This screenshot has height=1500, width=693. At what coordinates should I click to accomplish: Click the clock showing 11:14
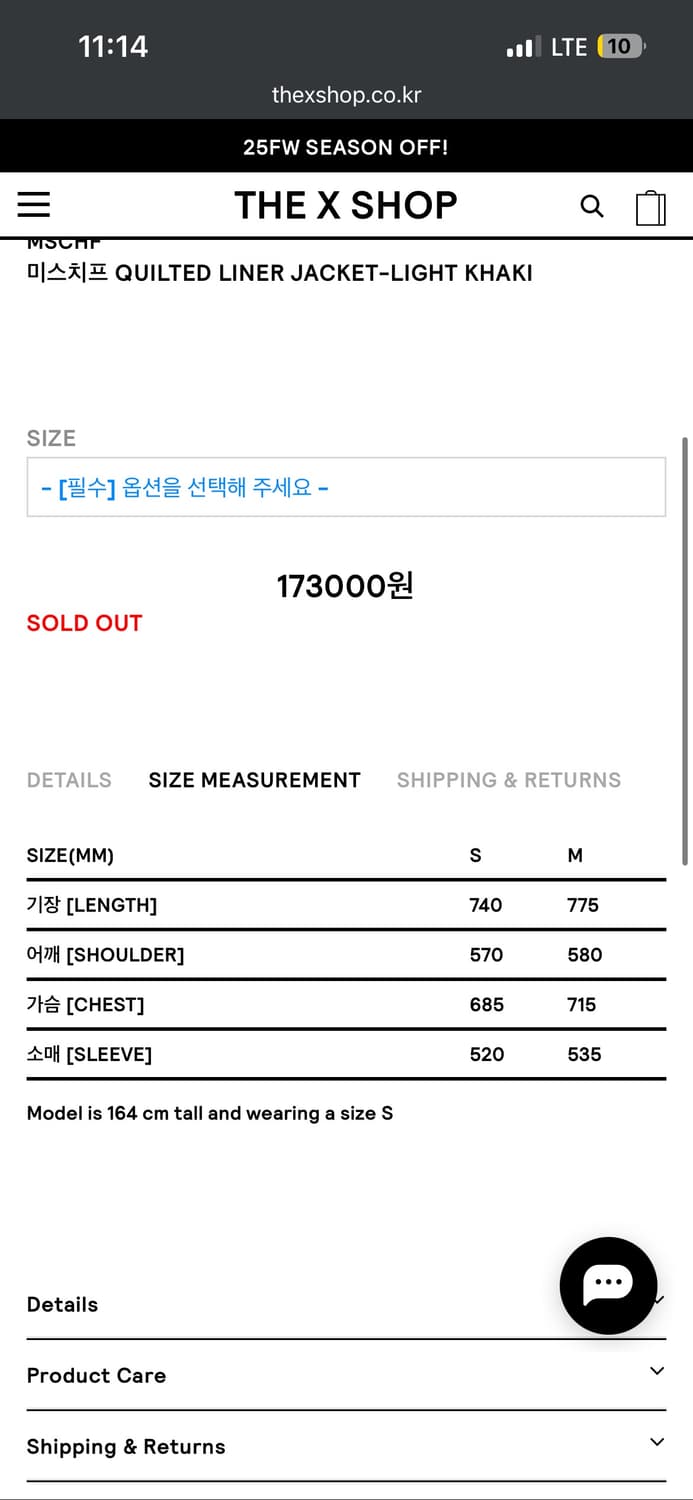tap(114, 46)
